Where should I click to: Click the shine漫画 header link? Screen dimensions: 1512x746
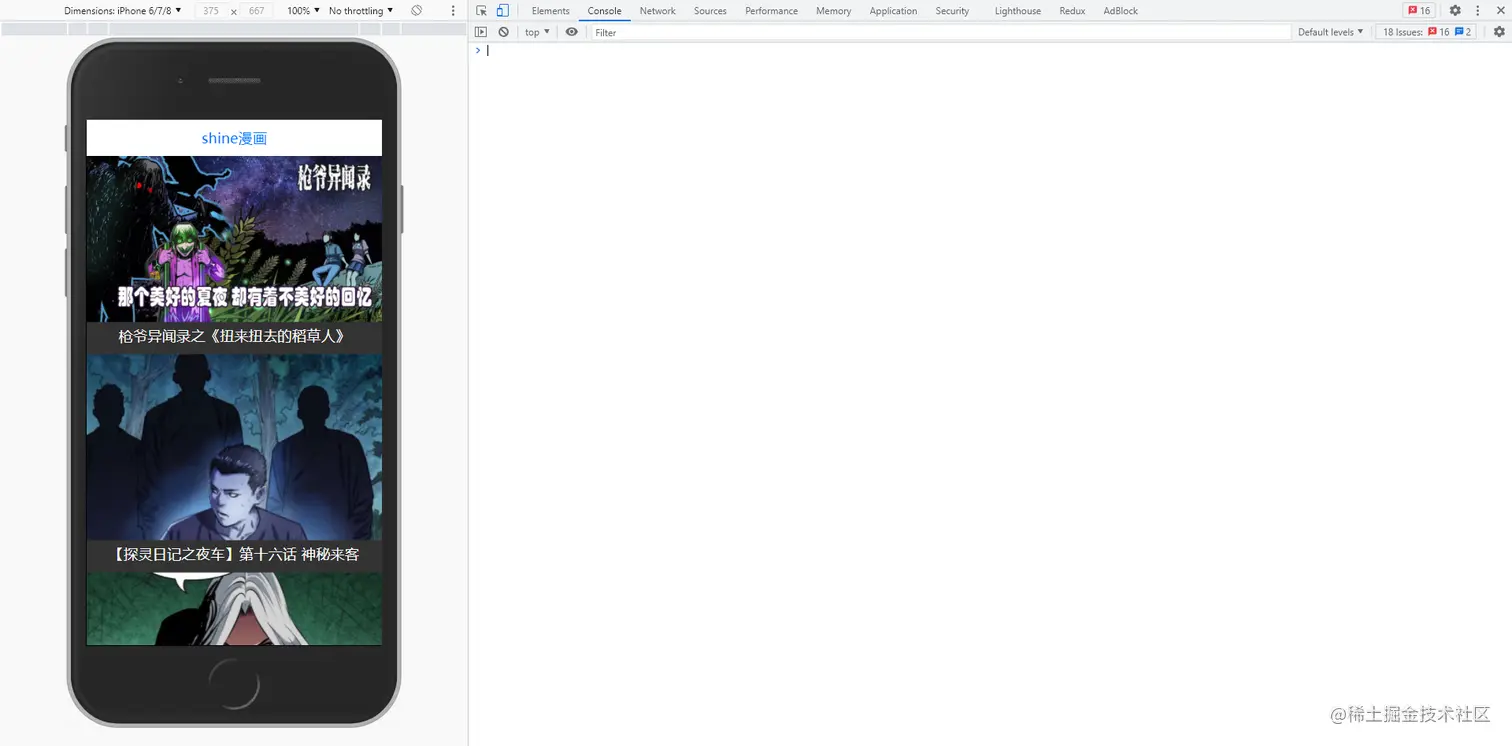(x=234, y=138)
